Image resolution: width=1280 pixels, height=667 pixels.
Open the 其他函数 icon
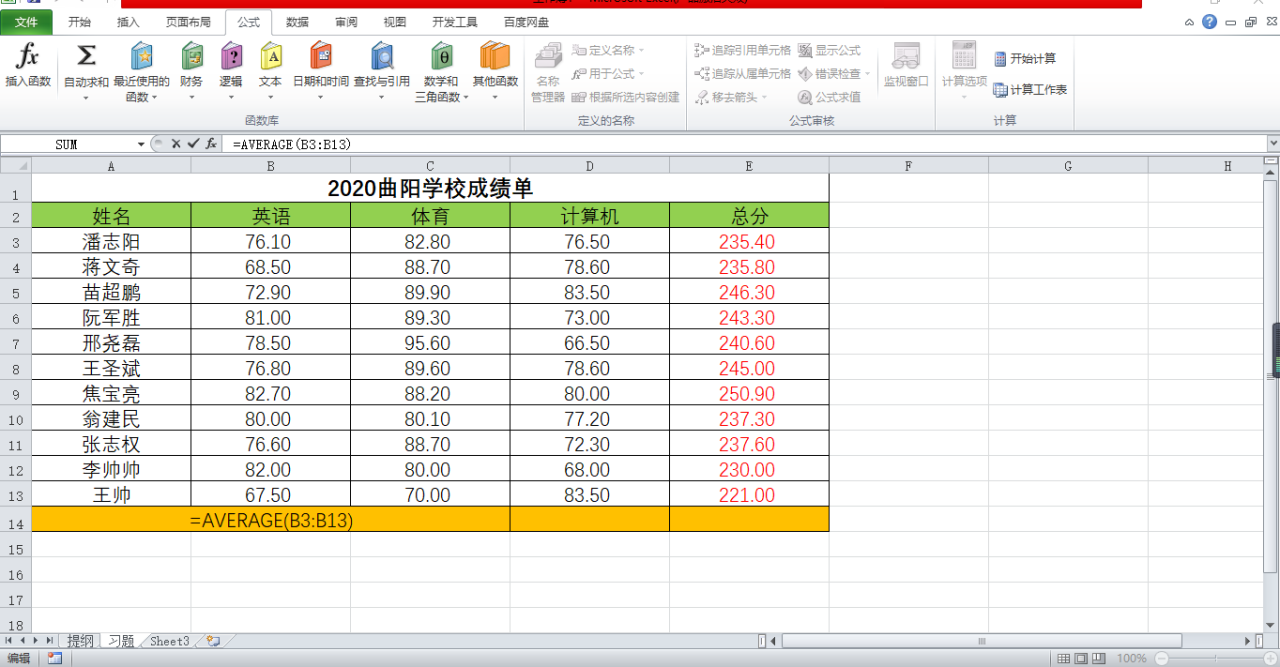pos(495,56)
